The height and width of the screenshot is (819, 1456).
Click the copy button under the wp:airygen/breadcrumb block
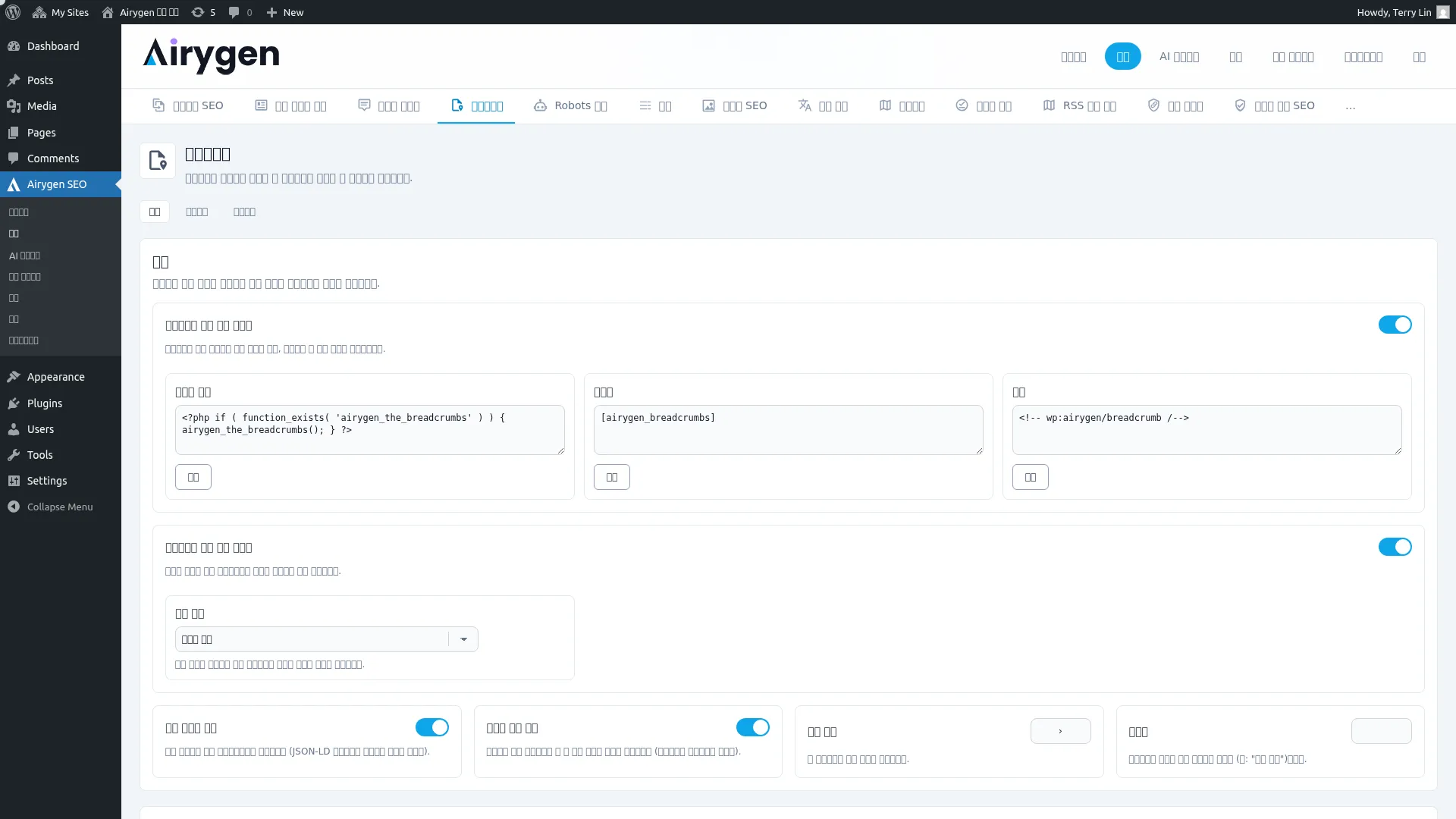1031,477
